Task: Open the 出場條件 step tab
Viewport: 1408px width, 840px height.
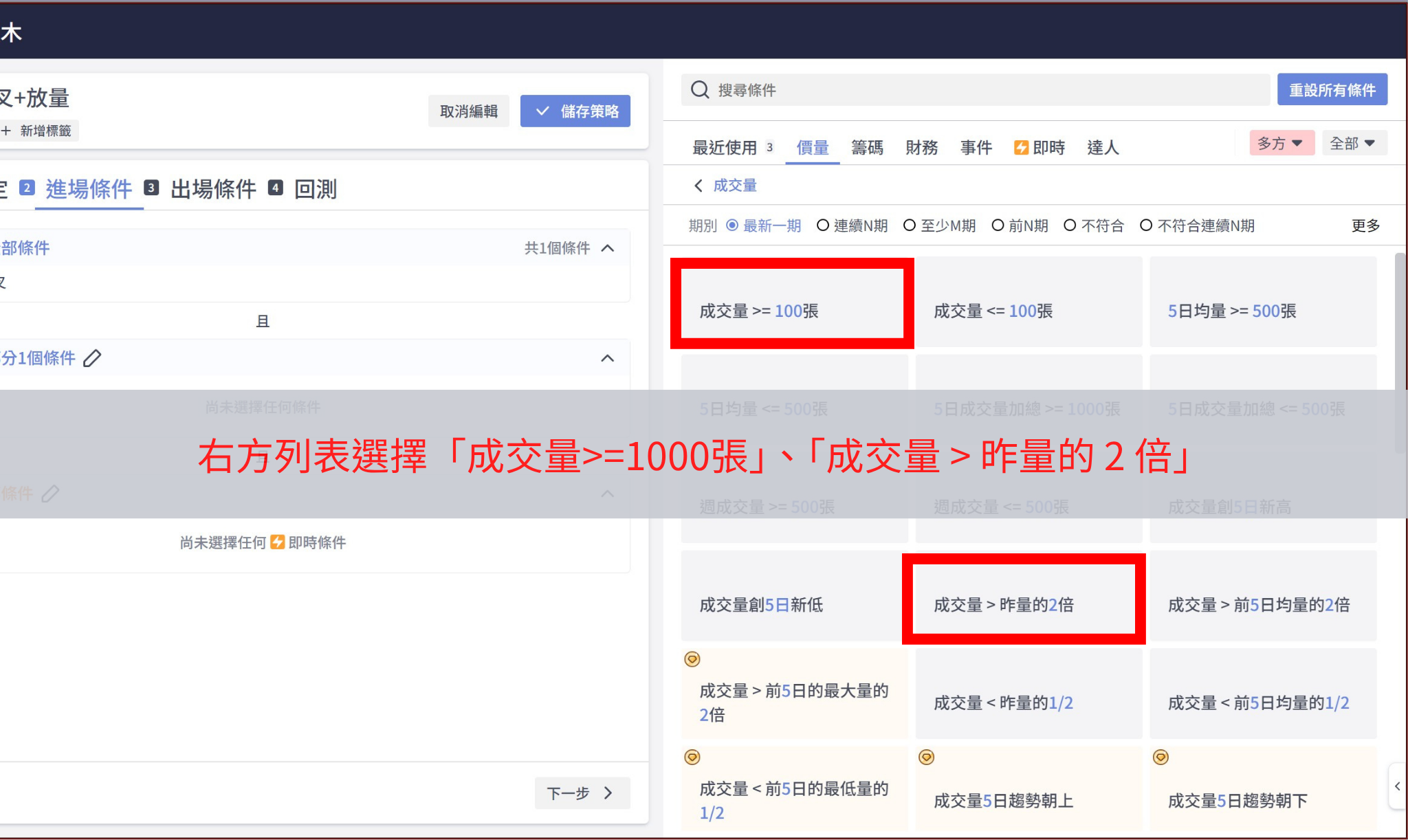Action: (x=213, y=189)
